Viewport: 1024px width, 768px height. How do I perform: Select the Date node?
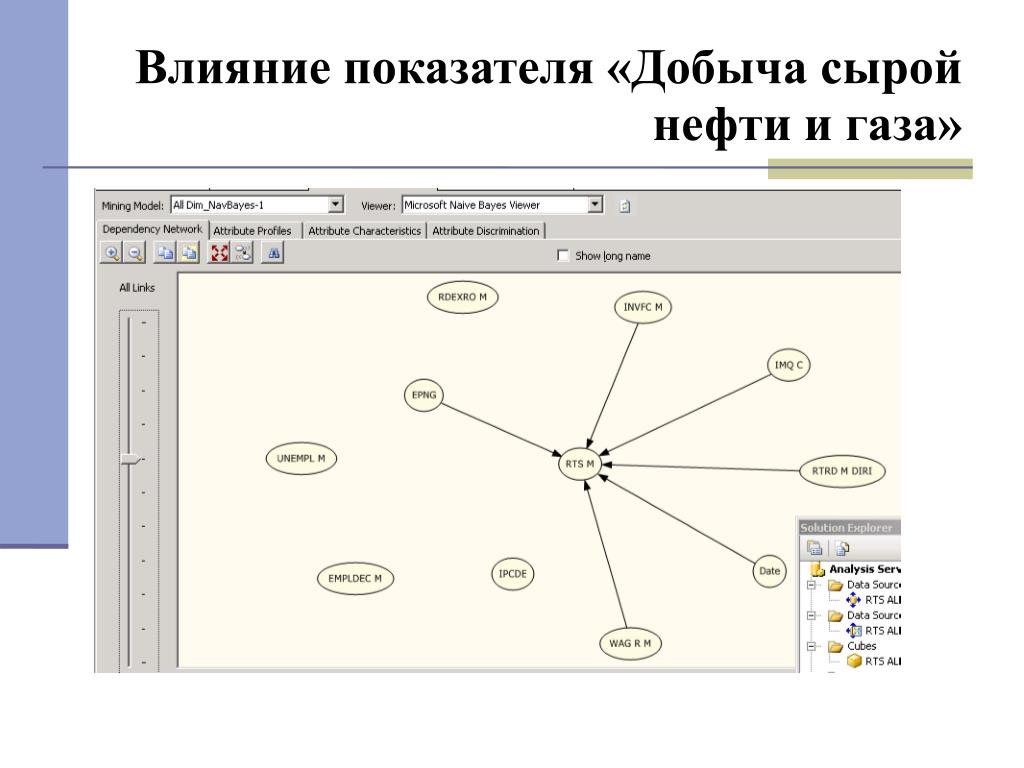[769, 571]
